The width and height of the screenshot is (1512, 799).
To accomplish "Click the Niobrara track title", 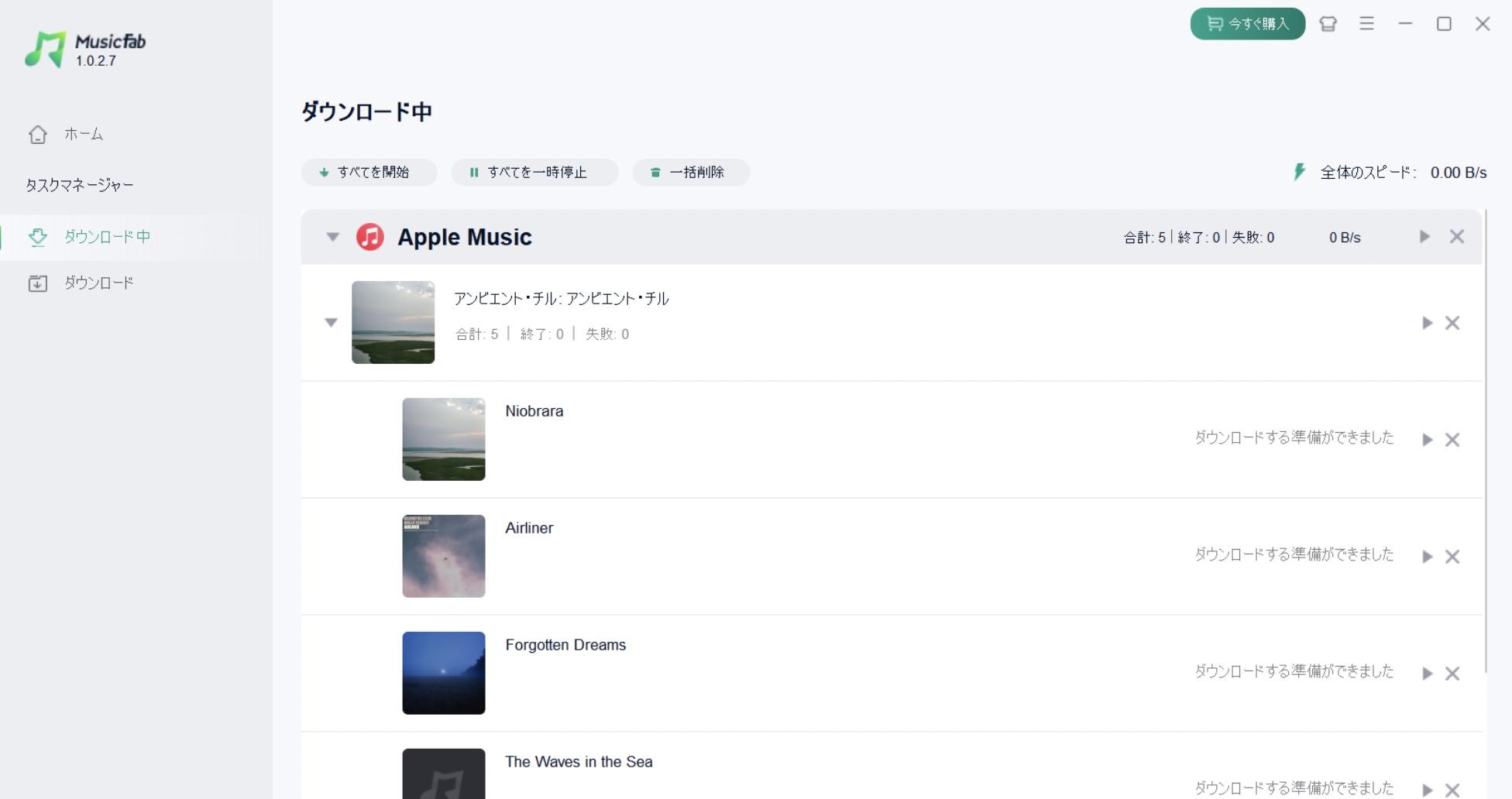I will (534, 411).
